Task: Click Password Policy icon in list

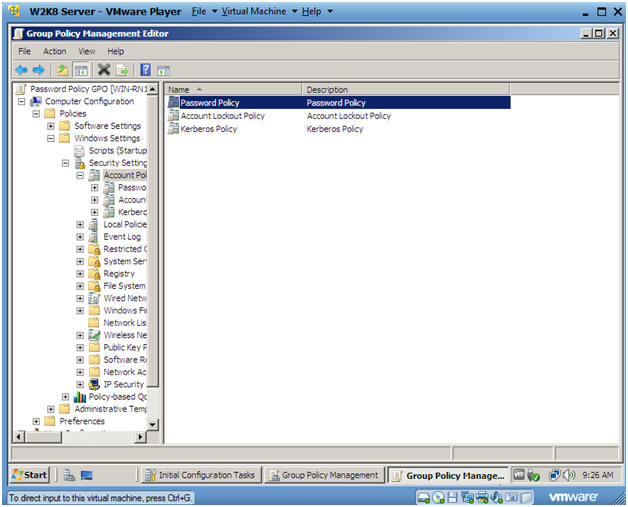Action: point(173,102)
